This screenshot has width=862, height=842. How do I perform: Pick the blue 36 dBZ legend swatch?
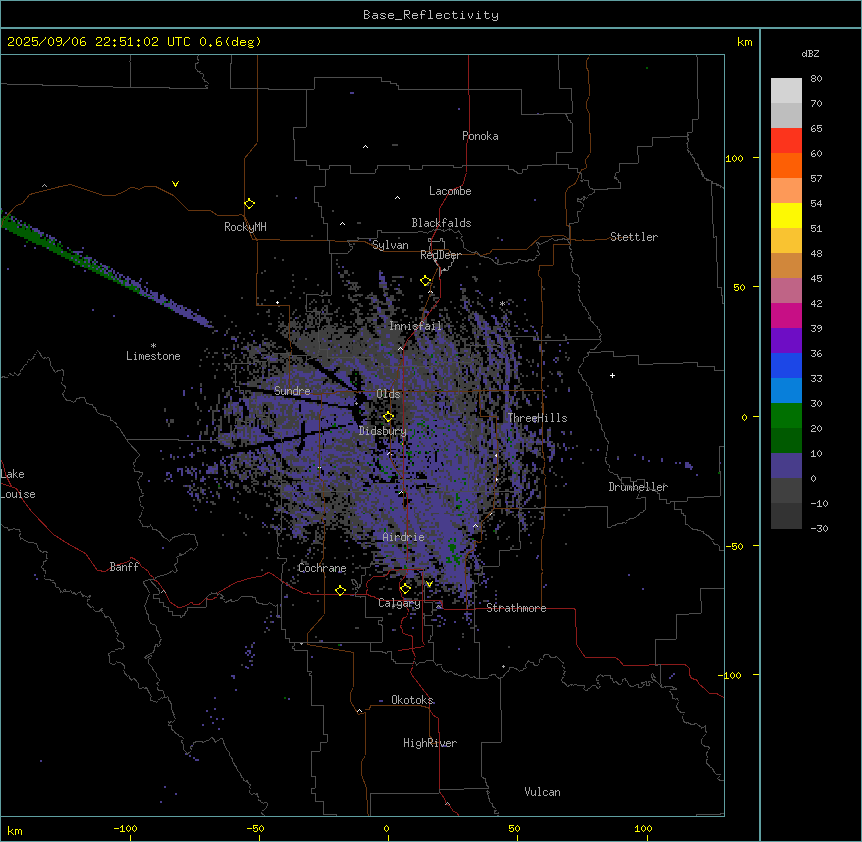[x=786, y=365]
